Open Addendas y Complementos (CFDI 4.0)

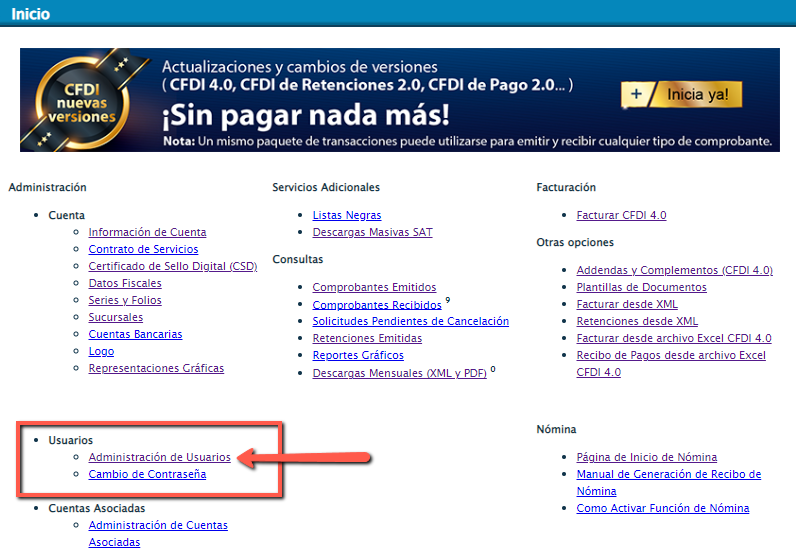coord(674,270)
